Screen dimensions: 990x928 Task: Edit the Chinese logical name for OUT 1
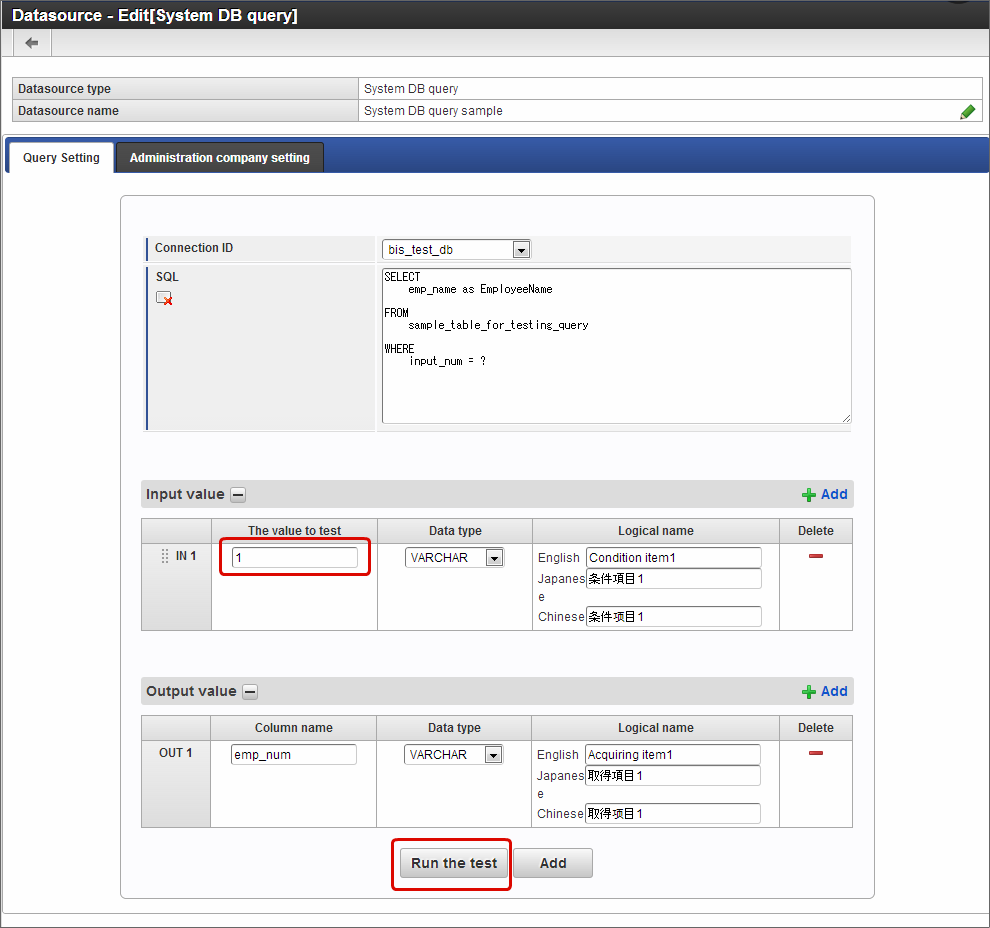[x=672, y=813]
